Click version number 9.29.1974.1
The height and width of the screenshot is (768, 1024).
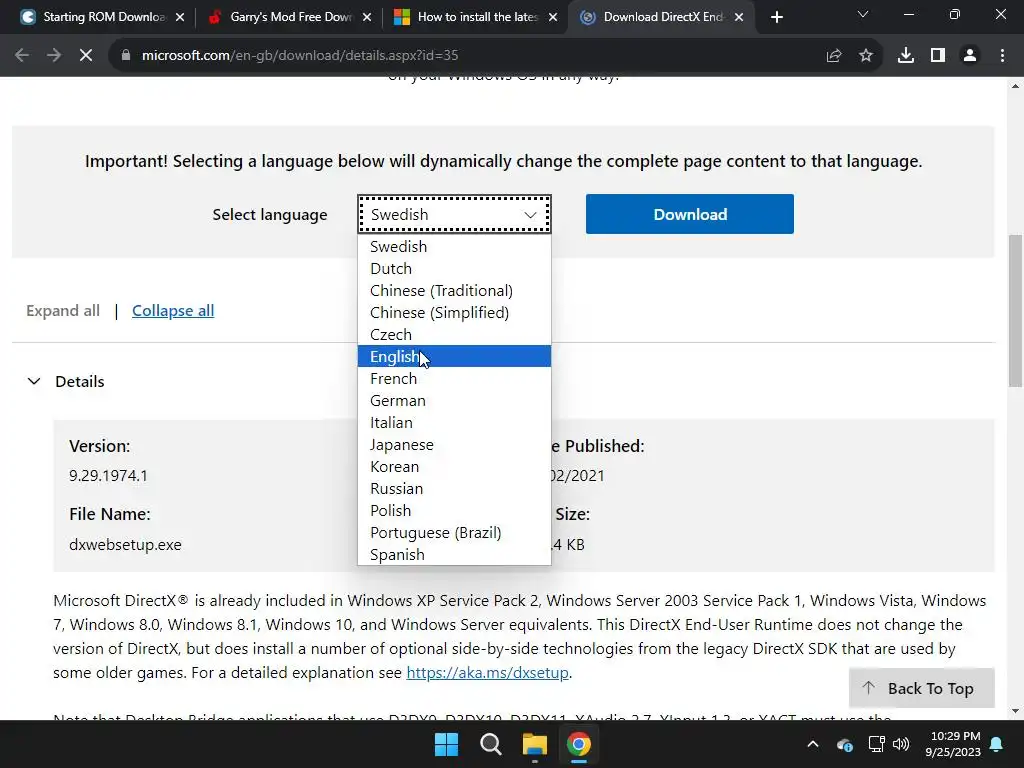click(x=108, y=475)
